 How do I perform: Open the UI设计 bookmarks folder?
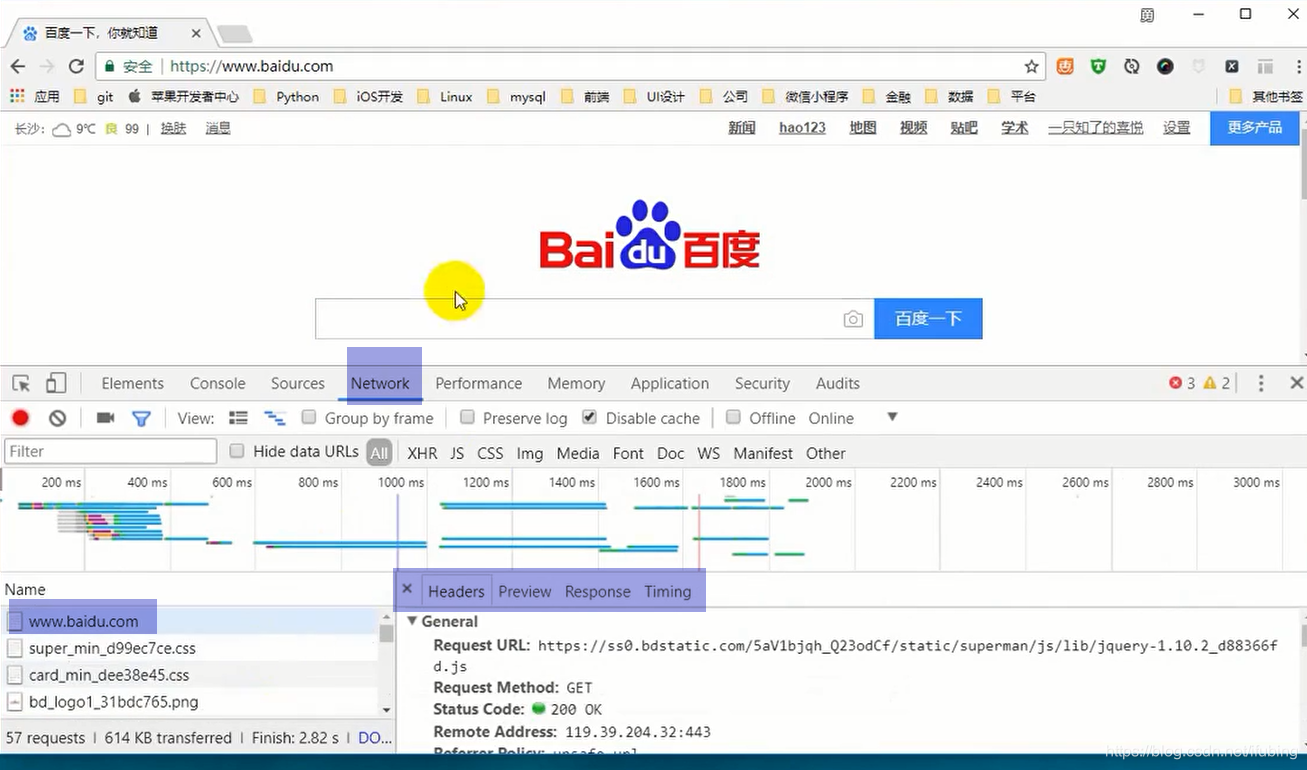654,97
